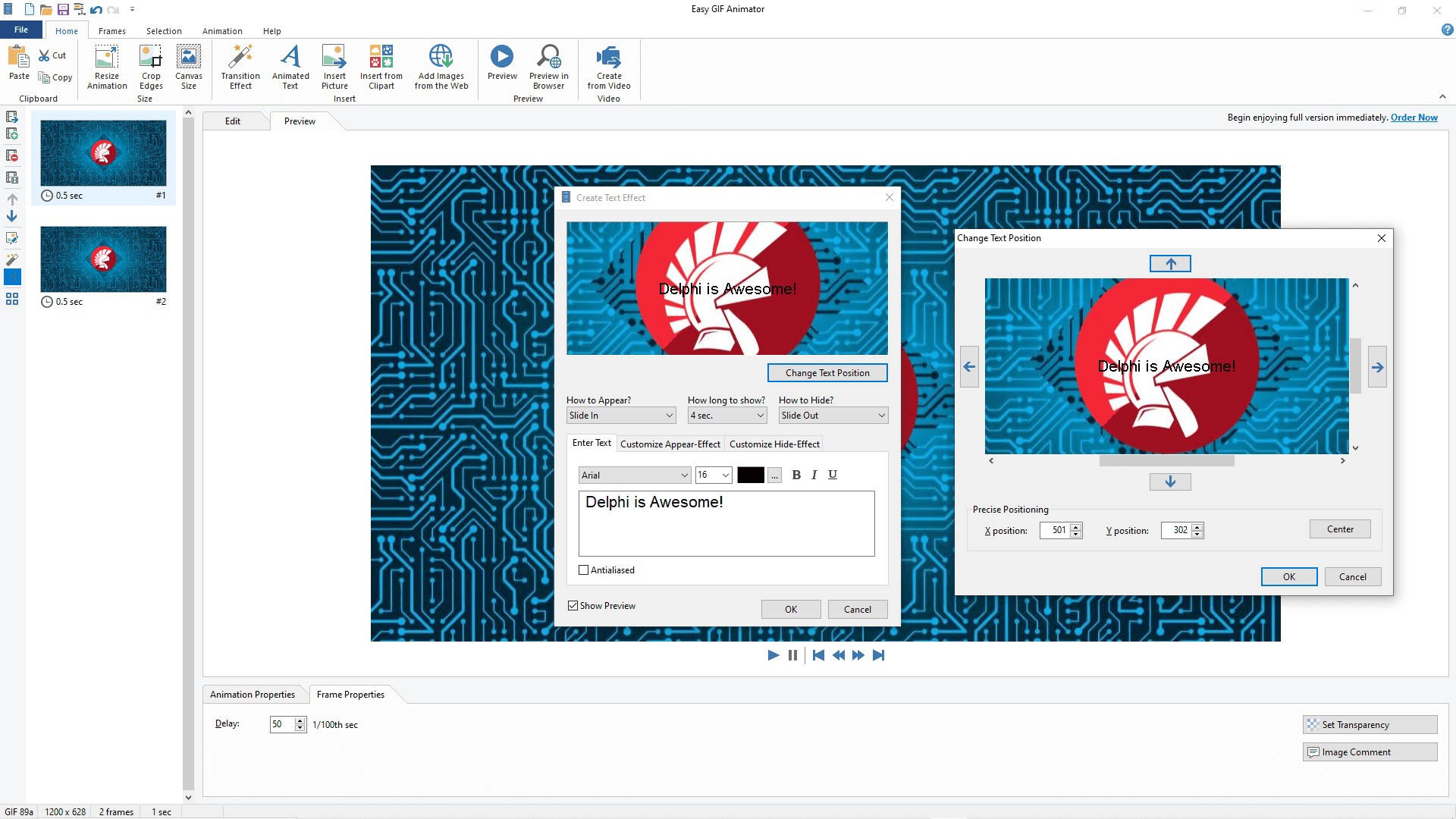Click the Save floppy icon in quick access toolbar
The width and height of the screenshot is (1456, 819).
(63, 10)
